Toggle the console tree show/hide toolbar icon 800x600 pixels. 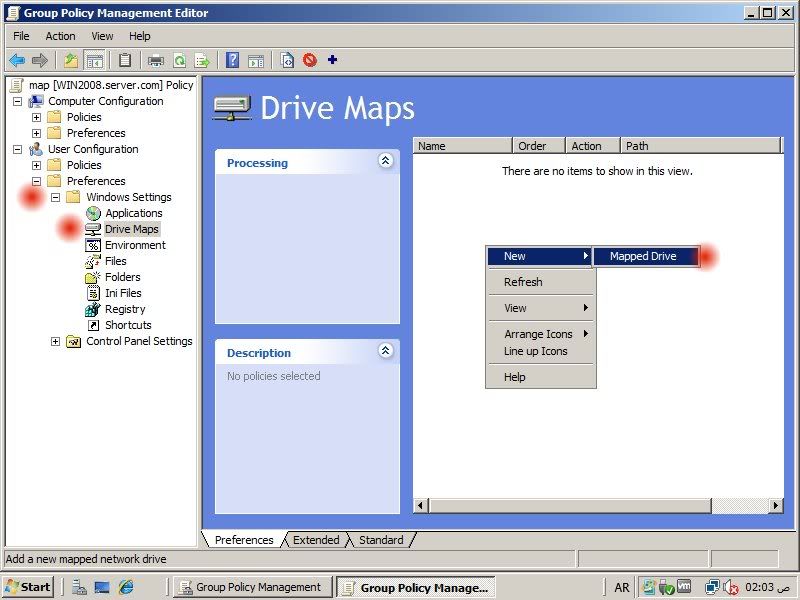click(x=94, y=60)
